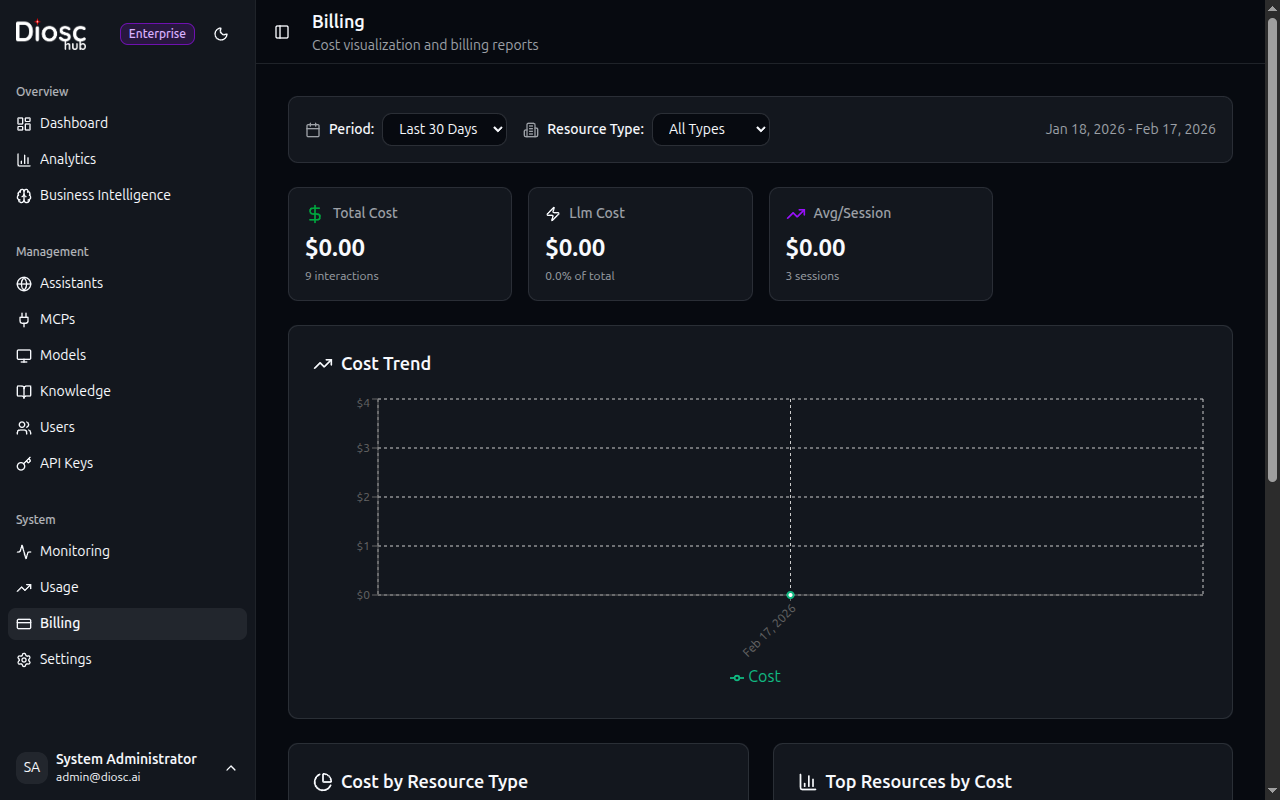The width and height of the screenshot is (1280, 800).
Task: Open the Resource Type dropdown
Action: coord(711,129)
